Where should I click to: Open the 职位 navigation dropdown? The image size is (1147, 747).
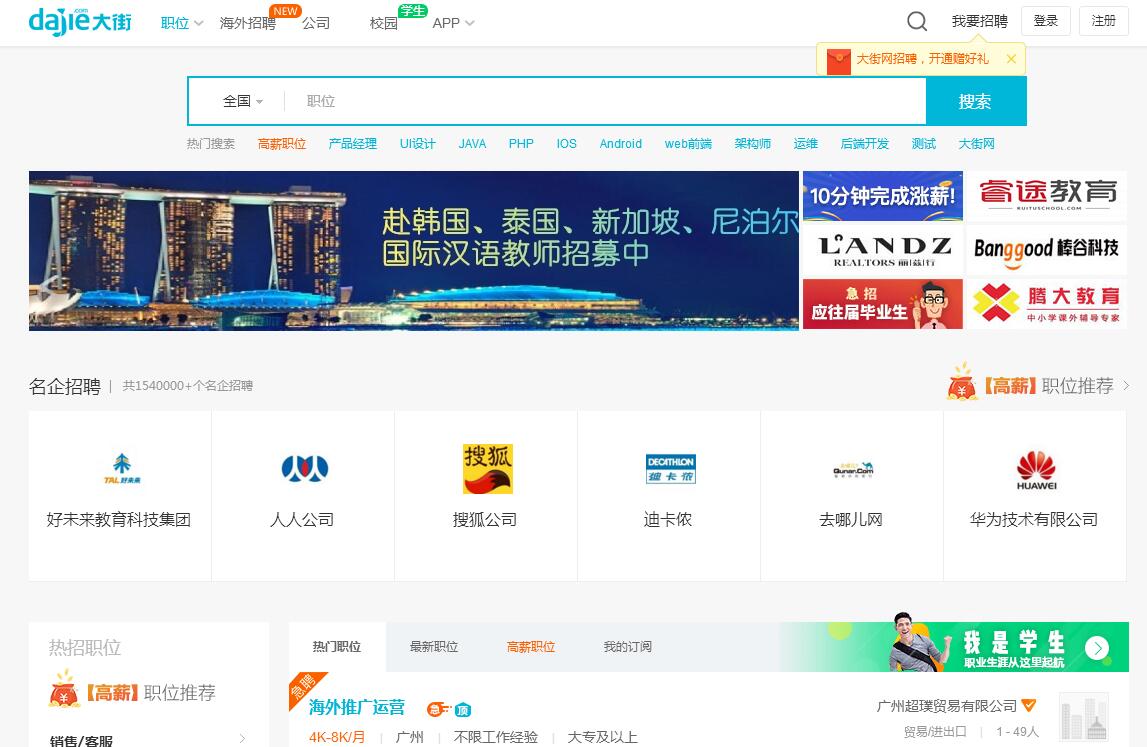coord(181,23)
